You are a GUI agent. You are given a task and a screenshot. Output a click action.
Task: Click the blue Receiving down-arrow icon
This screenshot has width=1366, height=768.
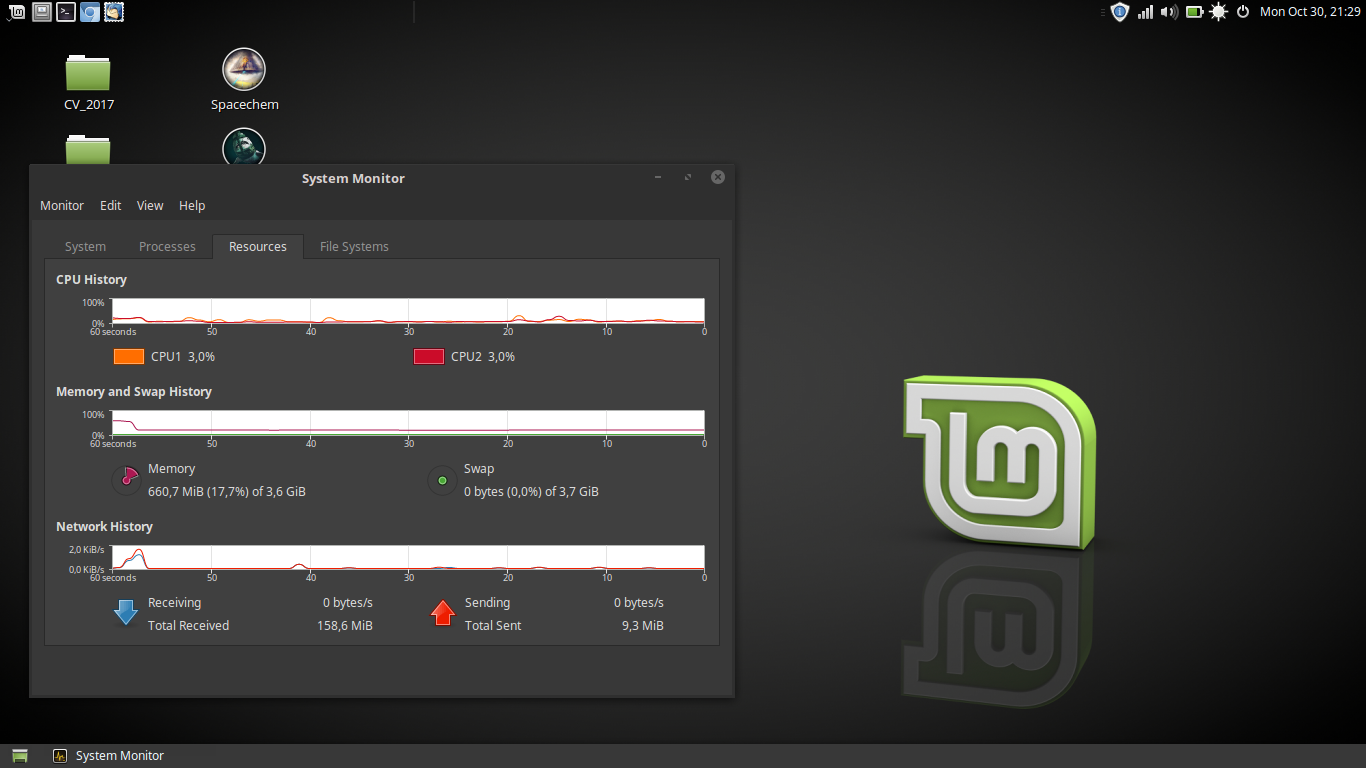click(126, 613)
